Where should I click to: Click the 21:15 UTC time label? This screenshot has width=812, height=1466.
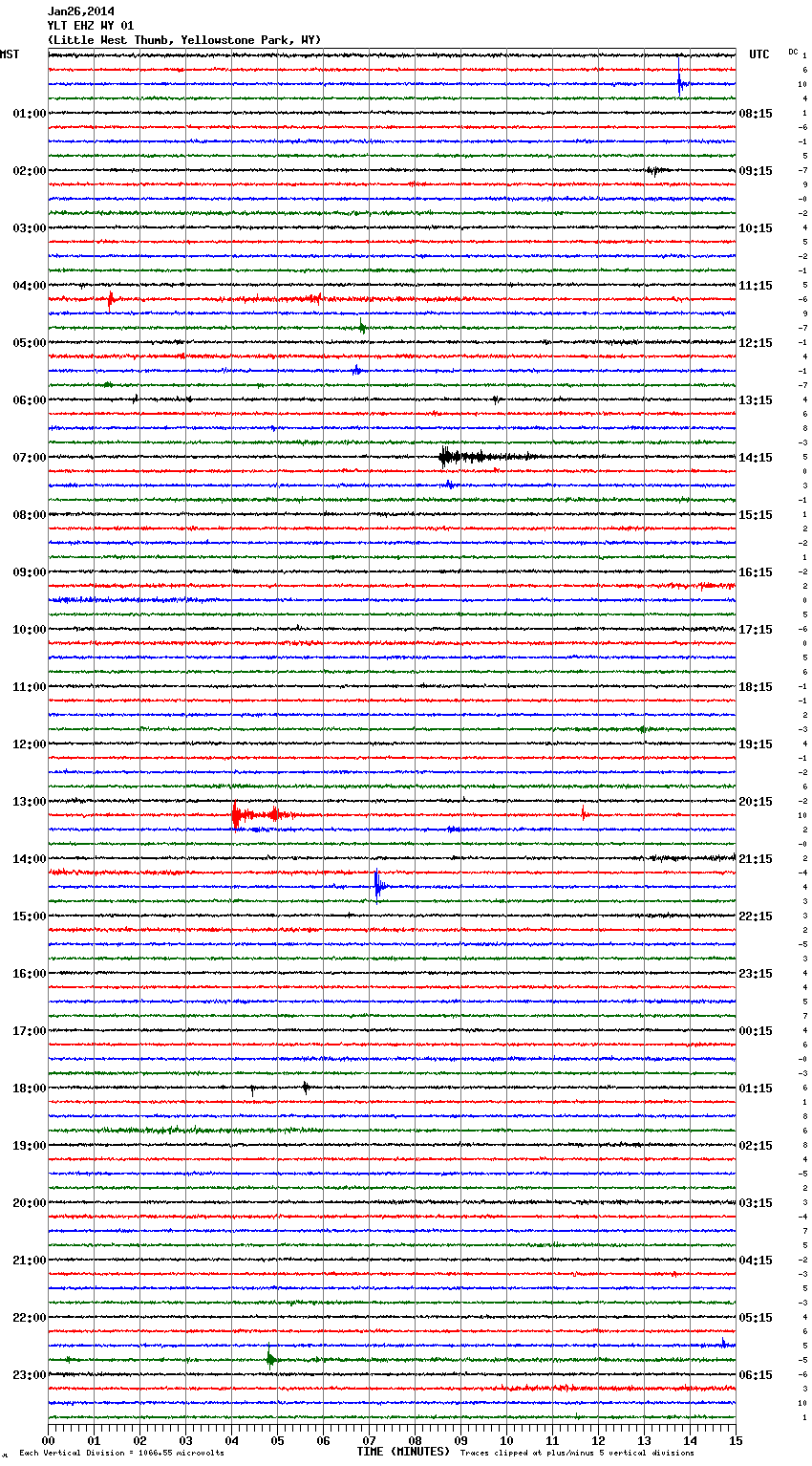[x=756, y=859]
